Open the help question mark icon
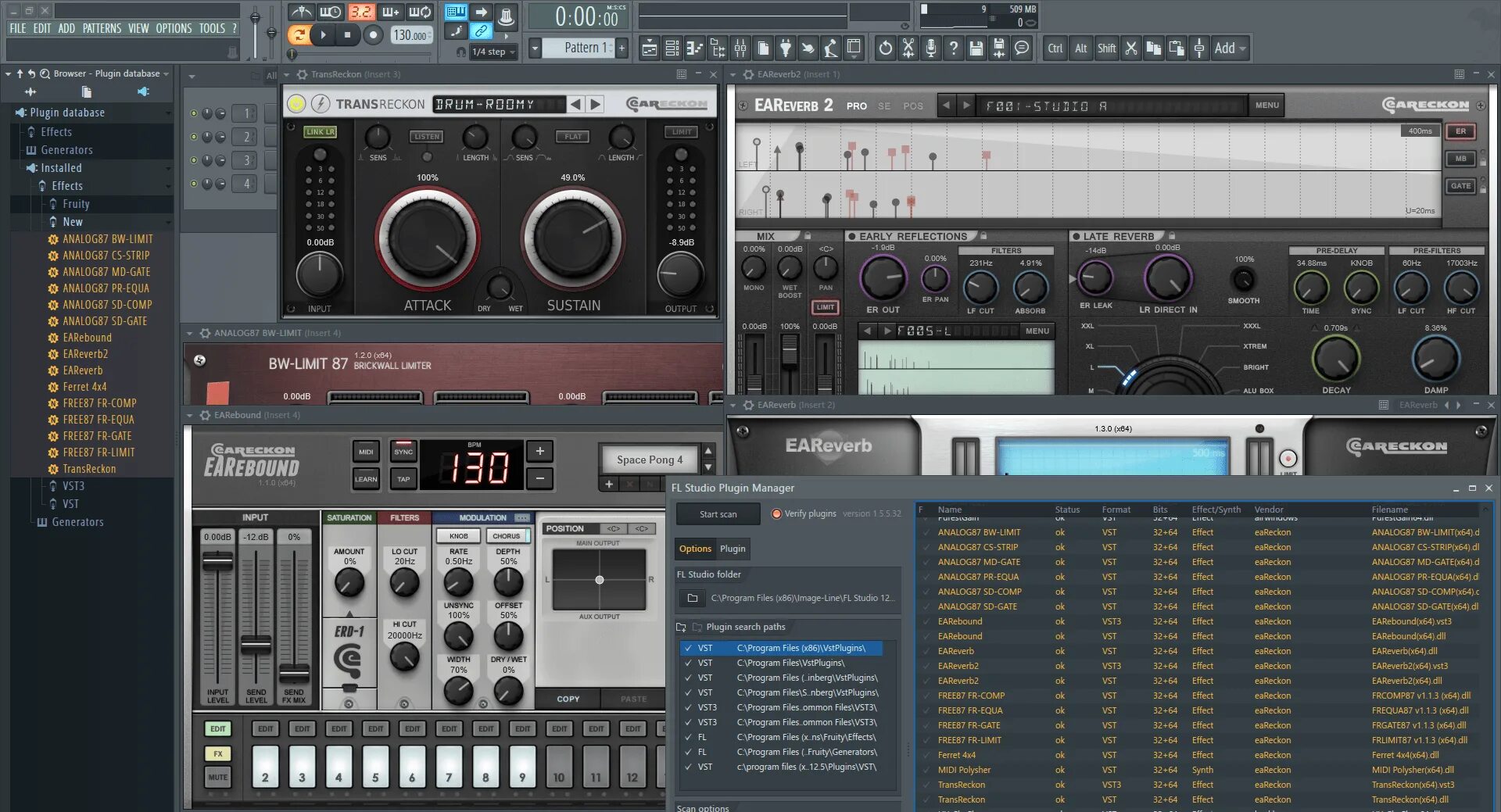This screenshot has height=812, width=1501. 953,48
